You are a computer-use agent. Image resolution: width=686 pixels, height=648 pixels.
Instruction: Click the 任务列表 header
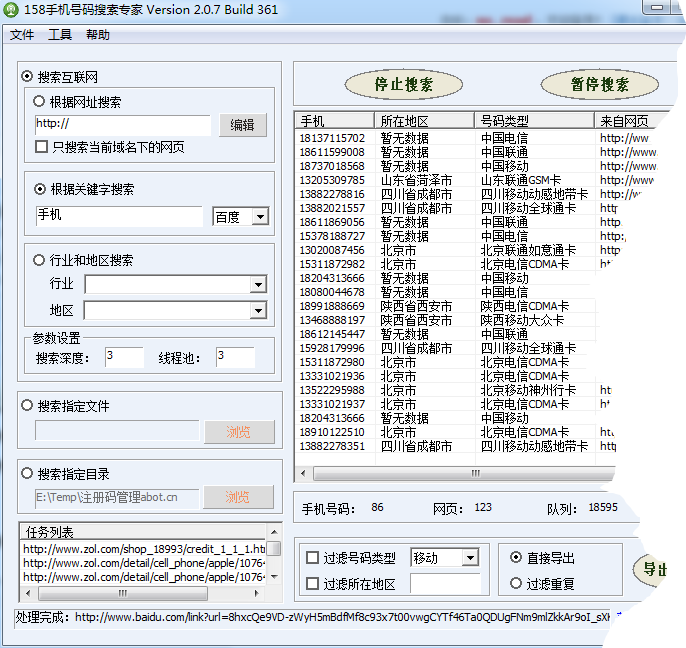144,532
